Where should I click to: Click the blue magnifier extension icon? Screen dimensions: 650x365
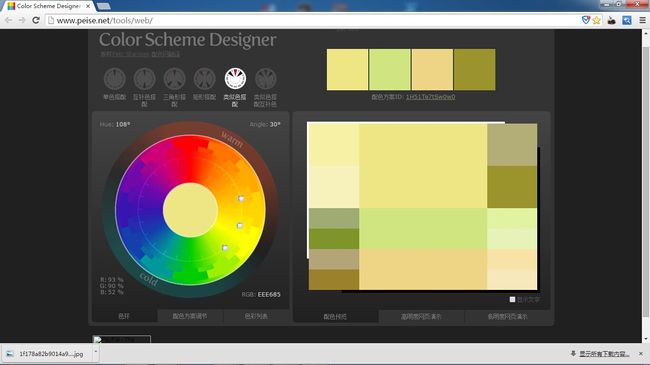[x=627, y=20]
